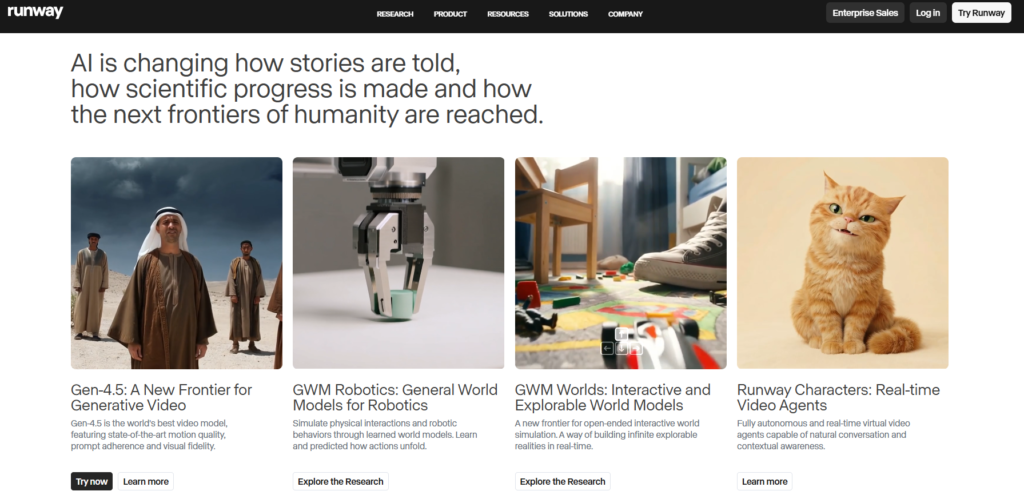This screenshot has width=1024, height=499.
Task: Open the Research menu
Action: click(394, 14)
